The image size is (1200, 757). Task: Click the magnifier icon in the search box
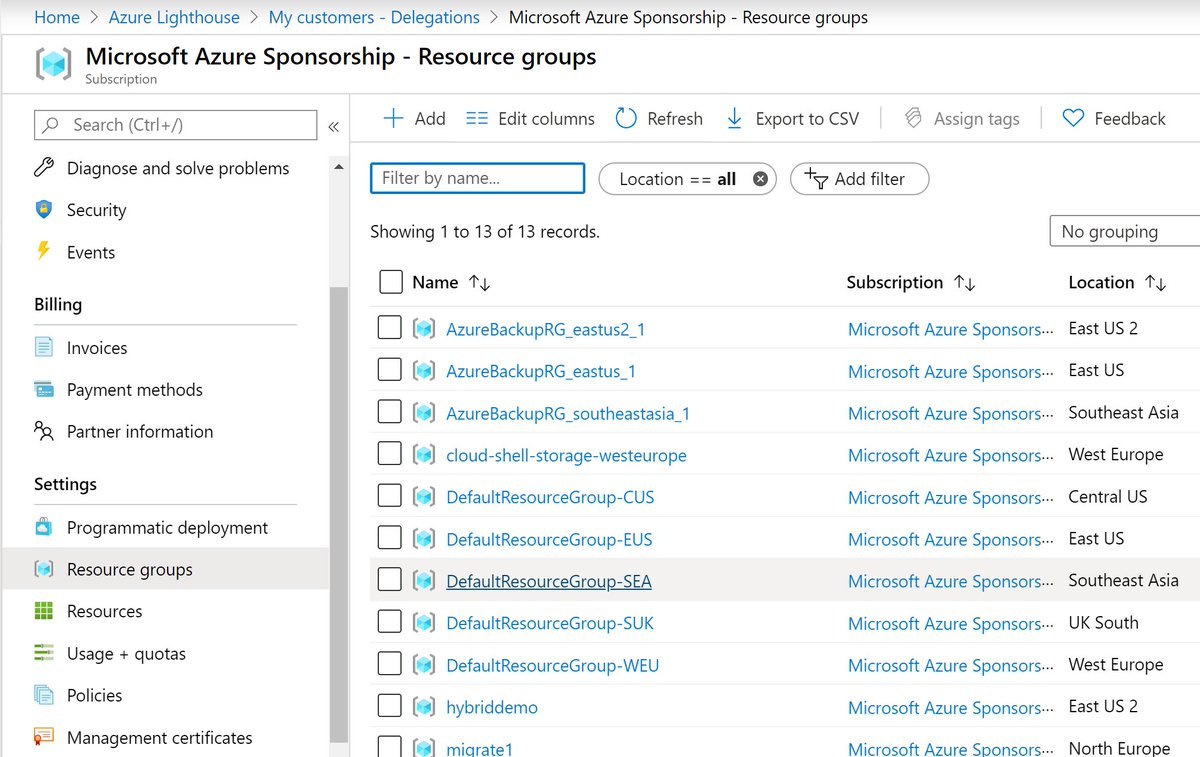coord(51,125)
